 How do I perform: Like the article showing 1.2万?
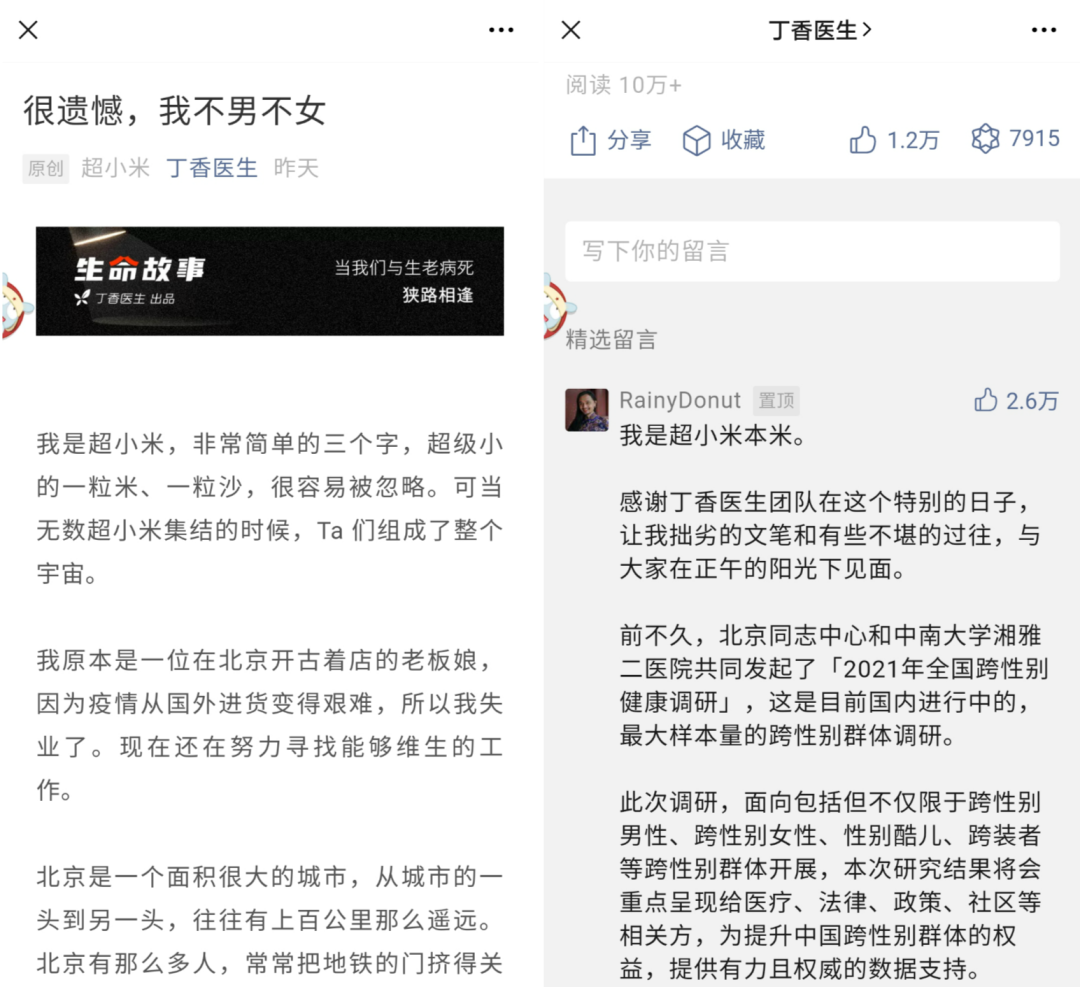(x=862, y=140)
